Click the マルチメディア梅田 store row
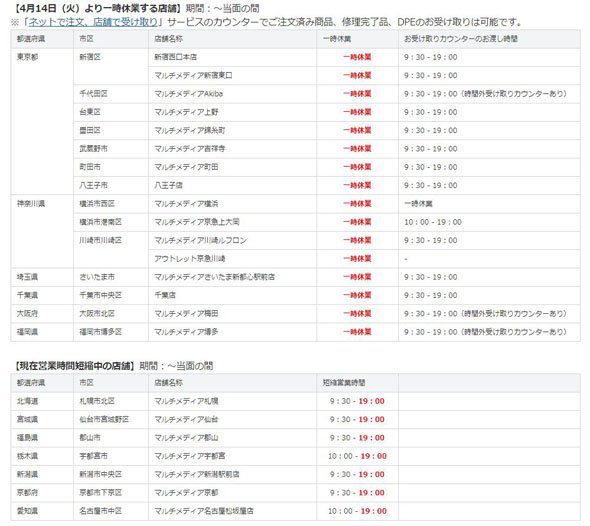The width and height of the screenshot is (590, 526). pos(295,314)
